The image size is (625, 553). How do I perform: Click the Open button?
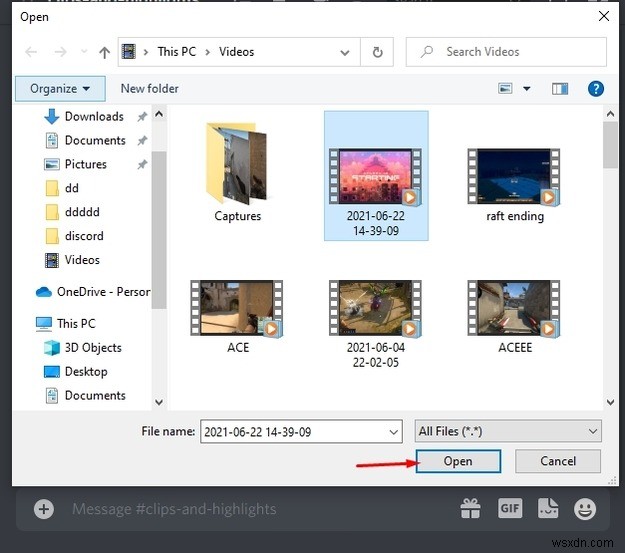pyautogui.click(x=457, y=461)
